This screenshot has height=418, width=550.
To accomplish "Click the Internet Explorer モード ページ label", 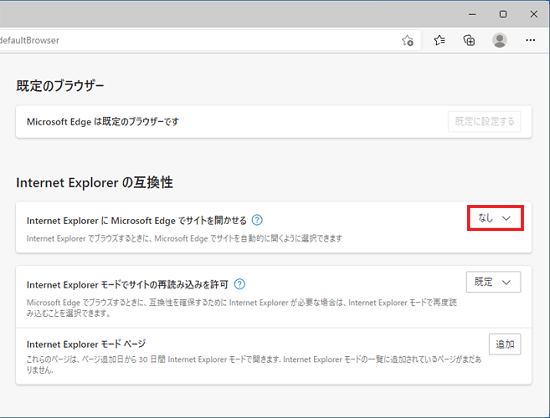I will 86,344.
